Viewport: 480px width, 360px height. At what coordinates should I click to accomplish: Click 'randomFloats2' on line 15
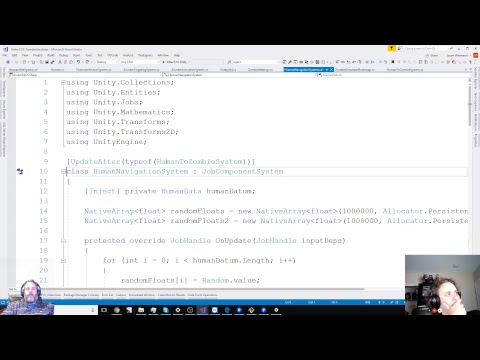point(199,221)
